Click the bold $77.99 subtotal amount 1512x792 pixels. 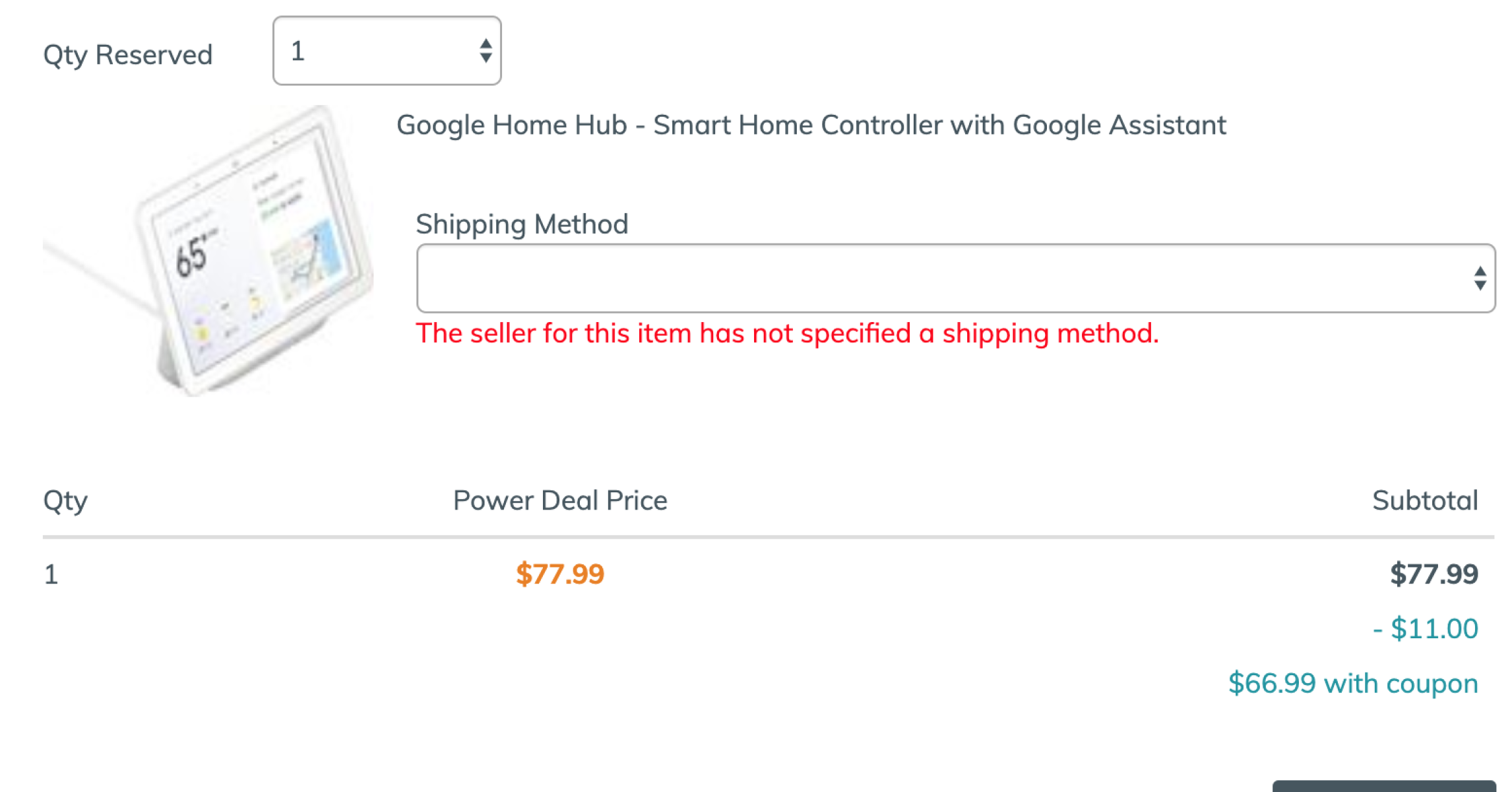[x=1433, y=574]
